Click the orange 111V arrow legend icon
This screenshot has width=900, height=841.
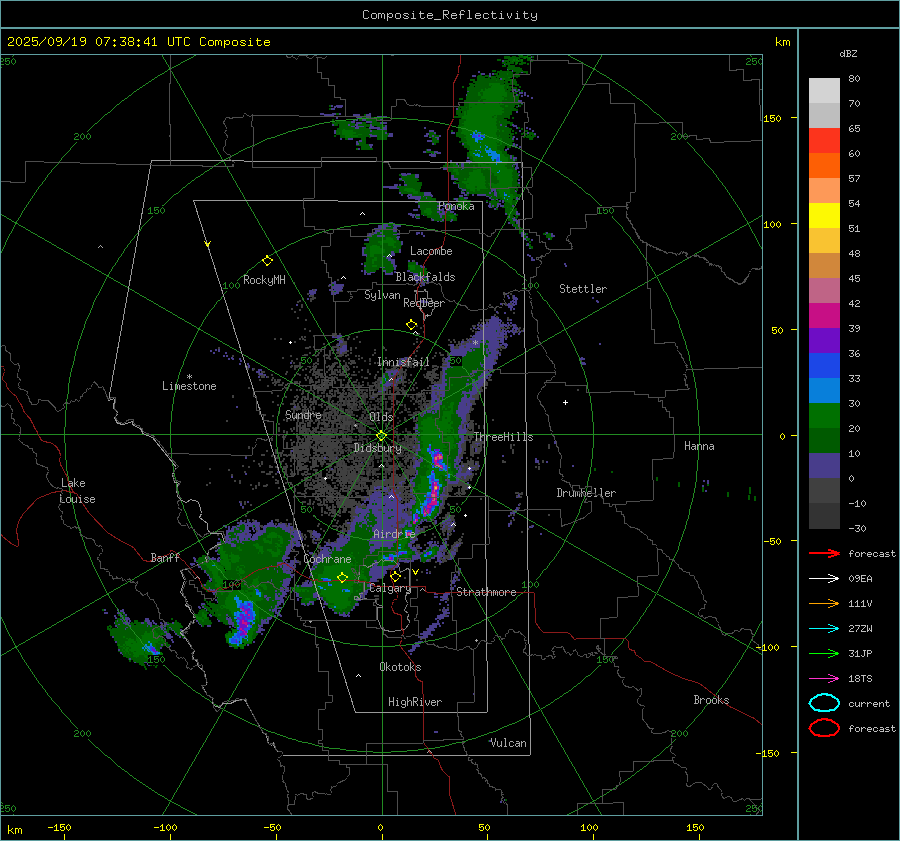(823, 603)
